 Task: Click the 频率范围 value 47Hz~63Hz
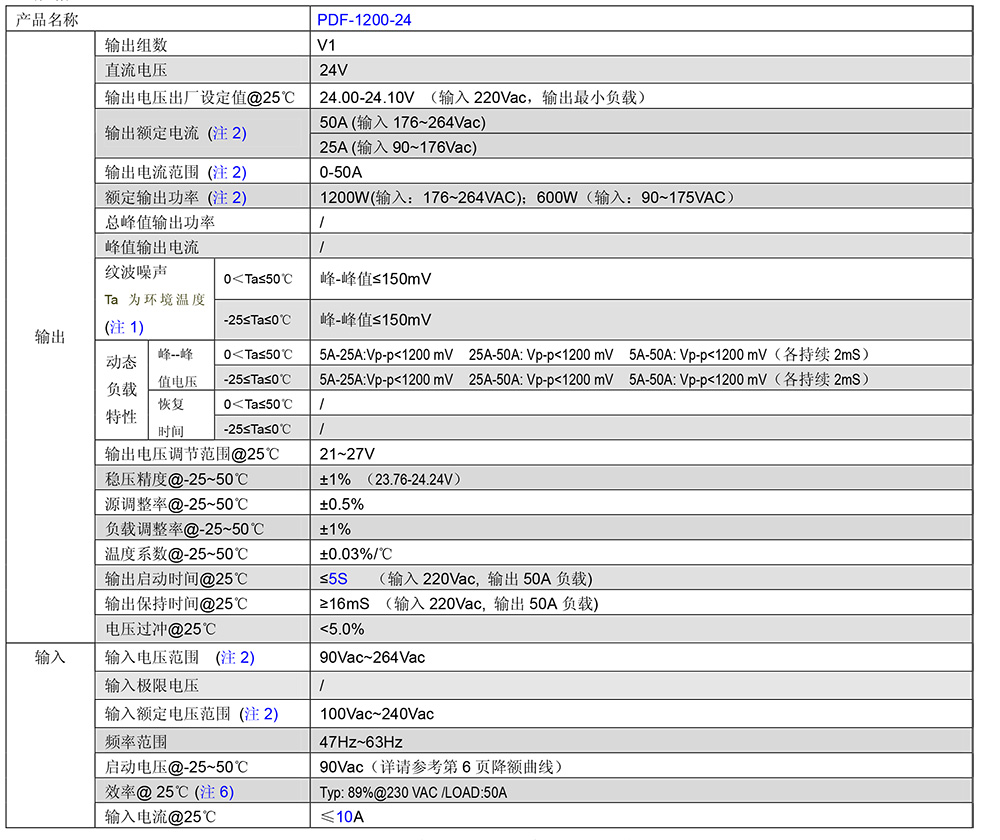361,741
